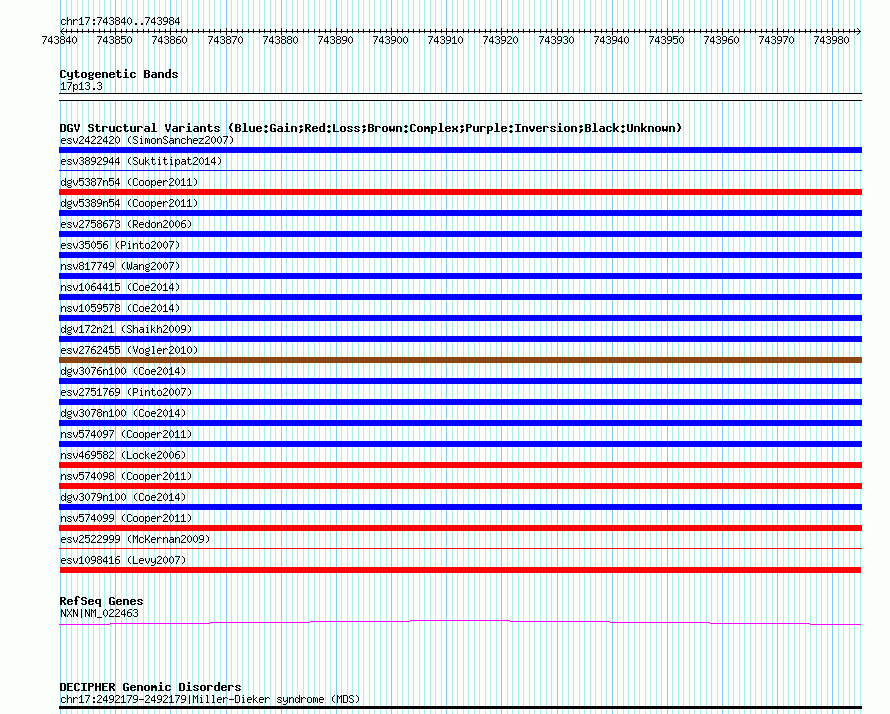Click the red loss bar for nsv469582 (Locke2006)

coord(460,465)
